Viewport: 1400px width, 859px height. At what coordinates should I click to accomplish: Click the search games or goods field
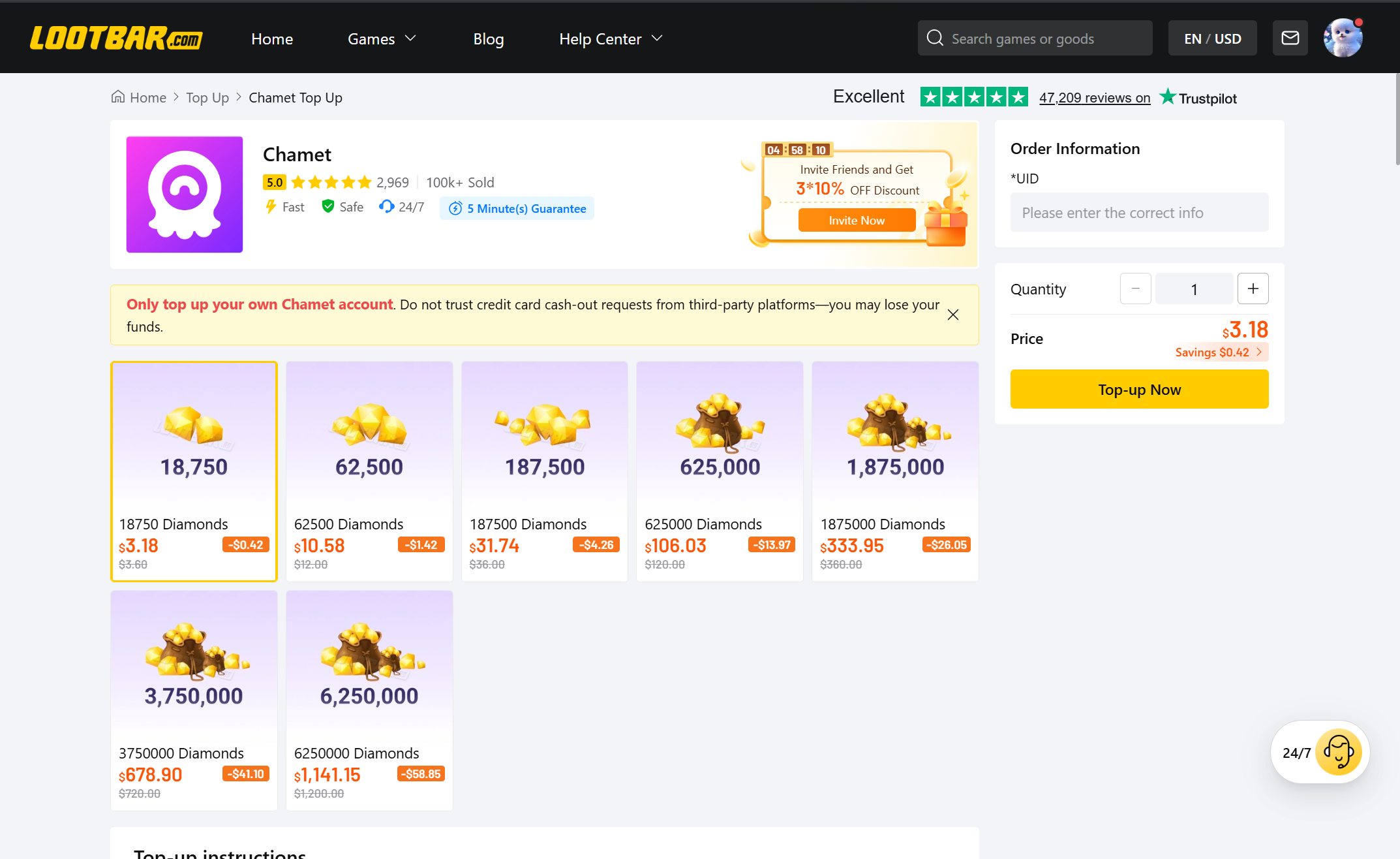pyautogui.click(x=1035, y=38)
